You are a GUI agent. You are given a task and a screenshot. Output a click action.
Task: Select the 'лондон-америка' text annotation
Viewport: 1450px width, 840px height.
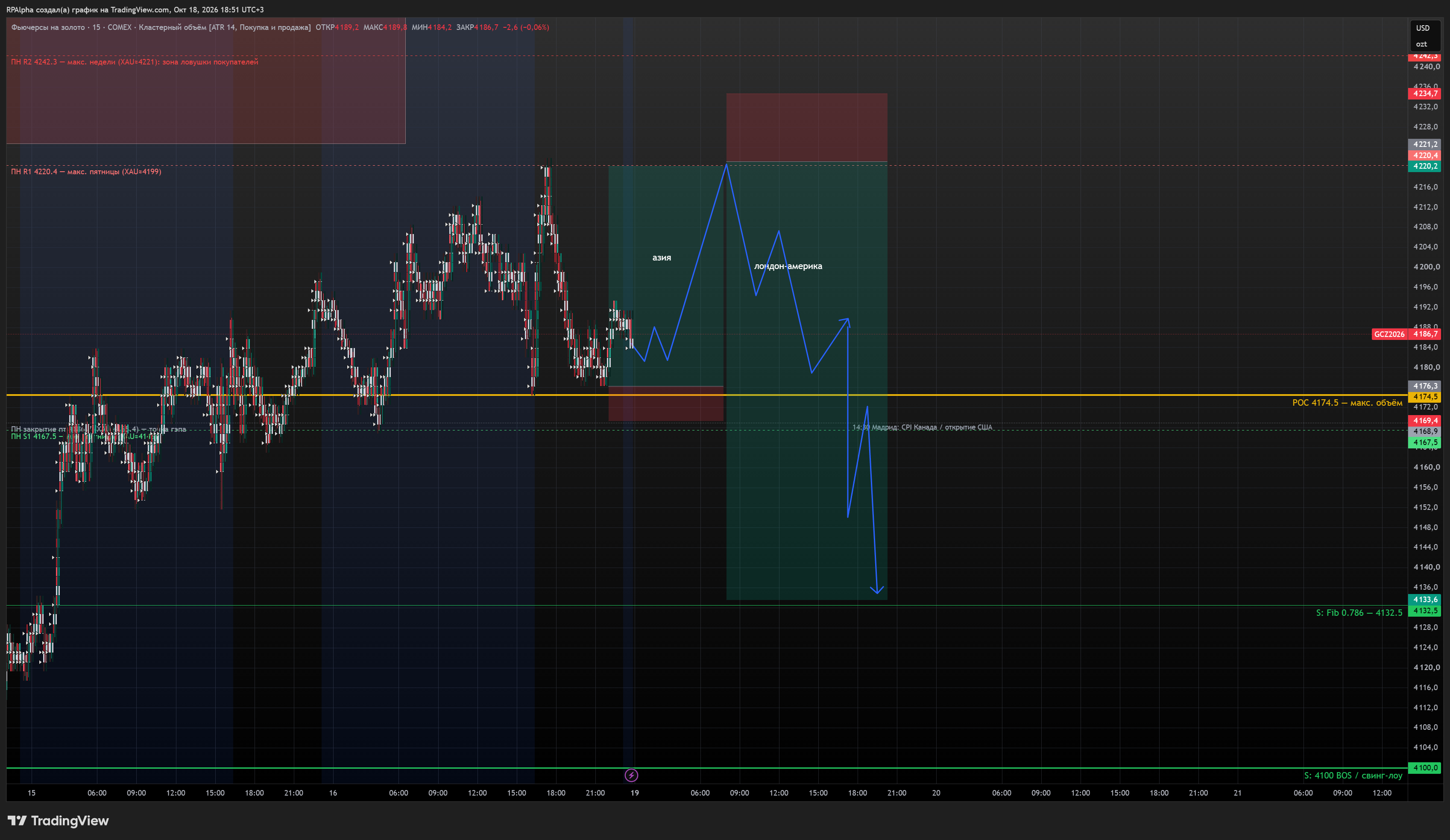pyautogui.click(x=788, y=266)
